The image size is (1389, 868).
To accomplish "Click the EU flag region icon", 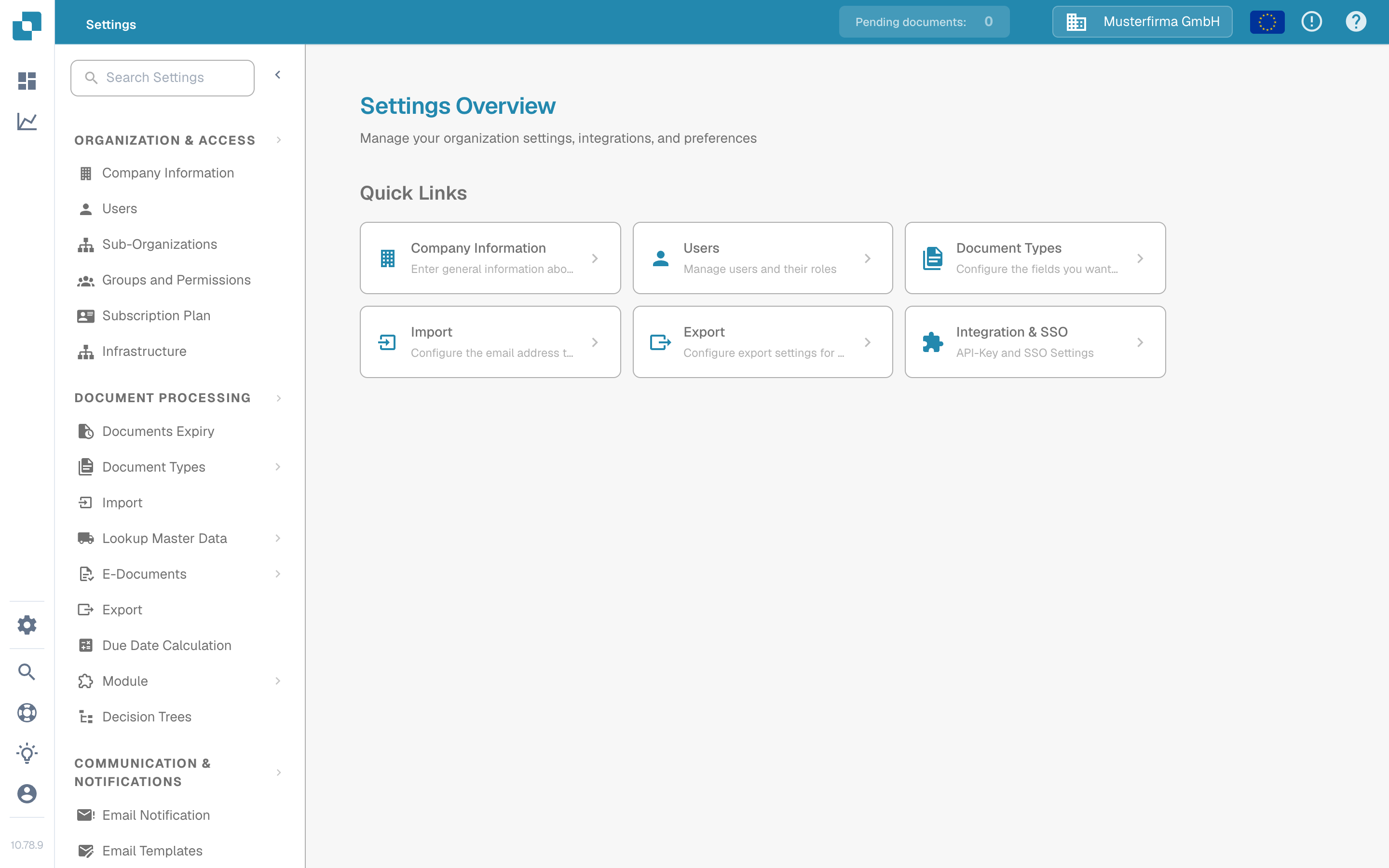I will (1267, 22).
